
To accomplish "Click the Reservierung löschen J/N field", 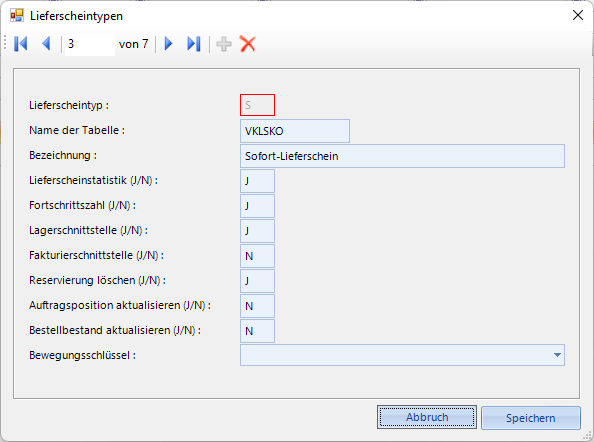I will pos(257,281).
